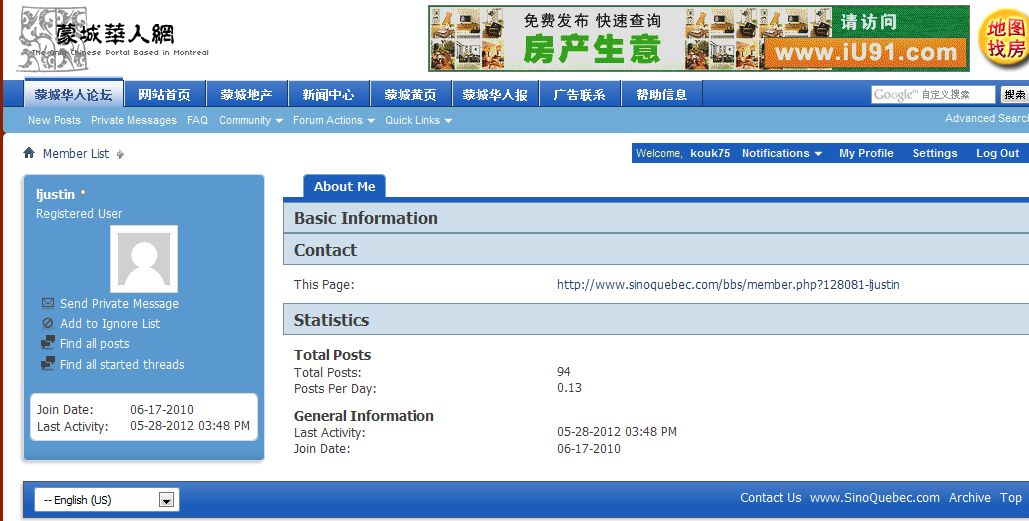Viewport: 1029px width, 521px height.
Task: Open the Forum Actions dropdown
Action: tap(333, 120)
